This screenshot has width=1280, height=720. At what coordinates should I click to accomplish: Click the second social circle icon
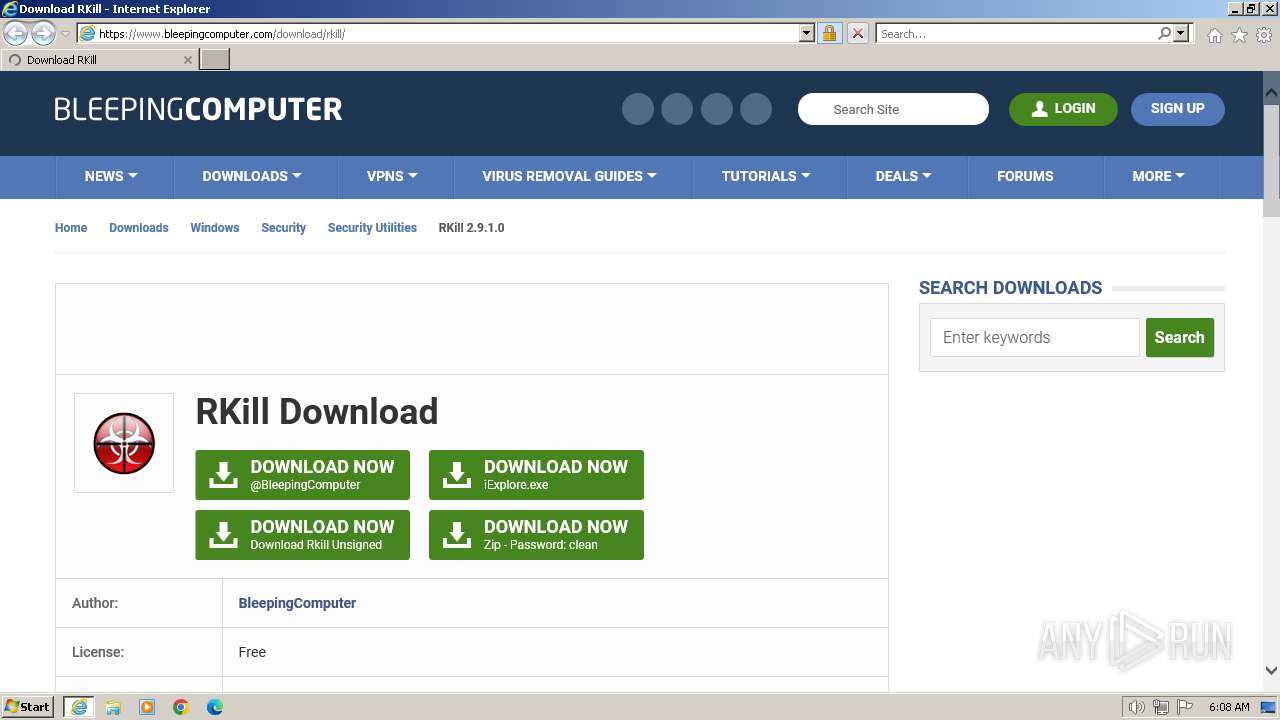[677, 109]
